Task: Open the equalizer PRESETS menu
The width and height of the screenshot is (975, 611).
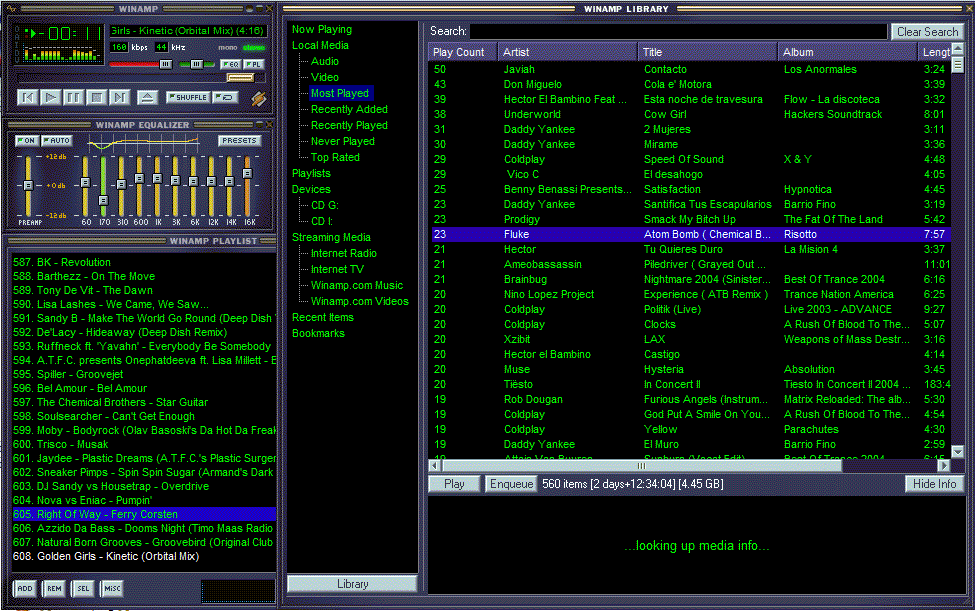Action: pyautogui.click(x=238, y=140)
